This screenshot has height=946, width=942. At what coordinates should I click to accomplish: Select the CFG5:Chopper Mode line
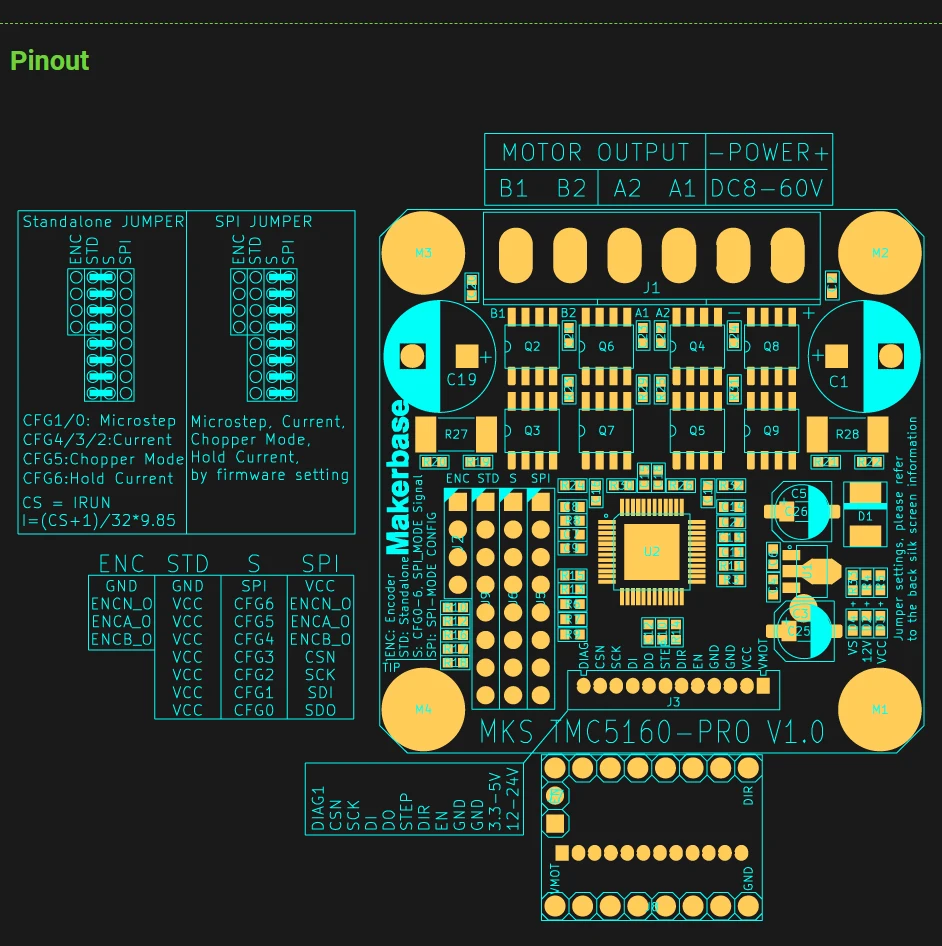(x=103, y=459)
